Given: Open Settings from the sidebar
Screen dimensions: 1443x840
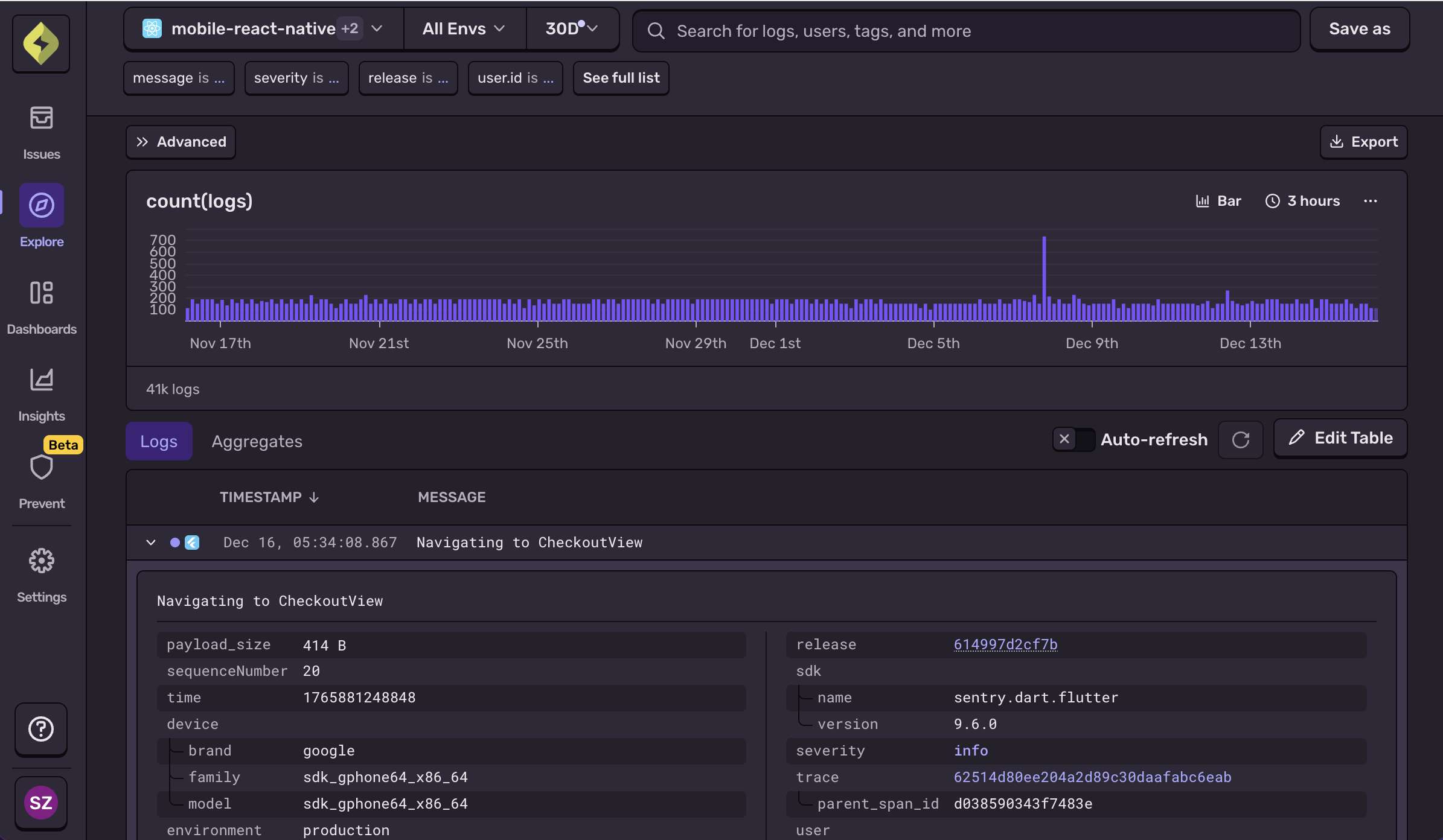Looking at the screenshot, I should (41, 574).
